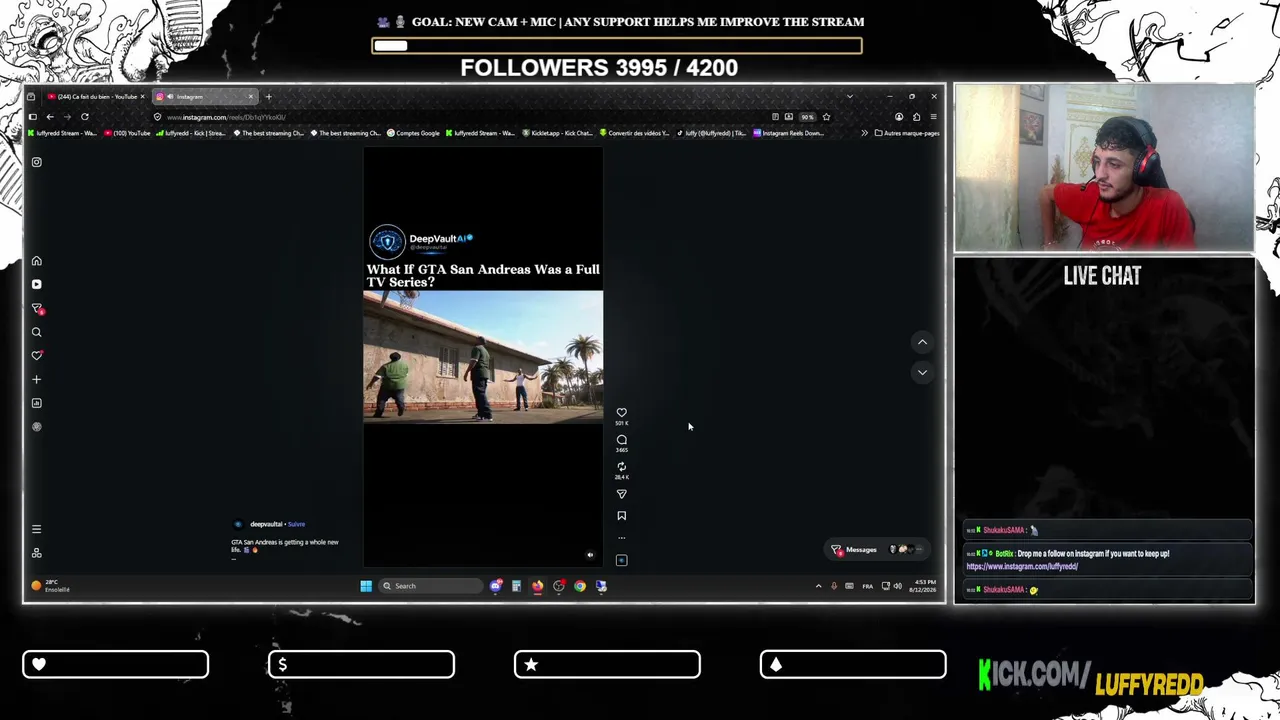Image resolution: width=1280 pixels, height=720 pixels.
Task: Open the 90% zoom level indicator
Action: click(x=807, y=117)
